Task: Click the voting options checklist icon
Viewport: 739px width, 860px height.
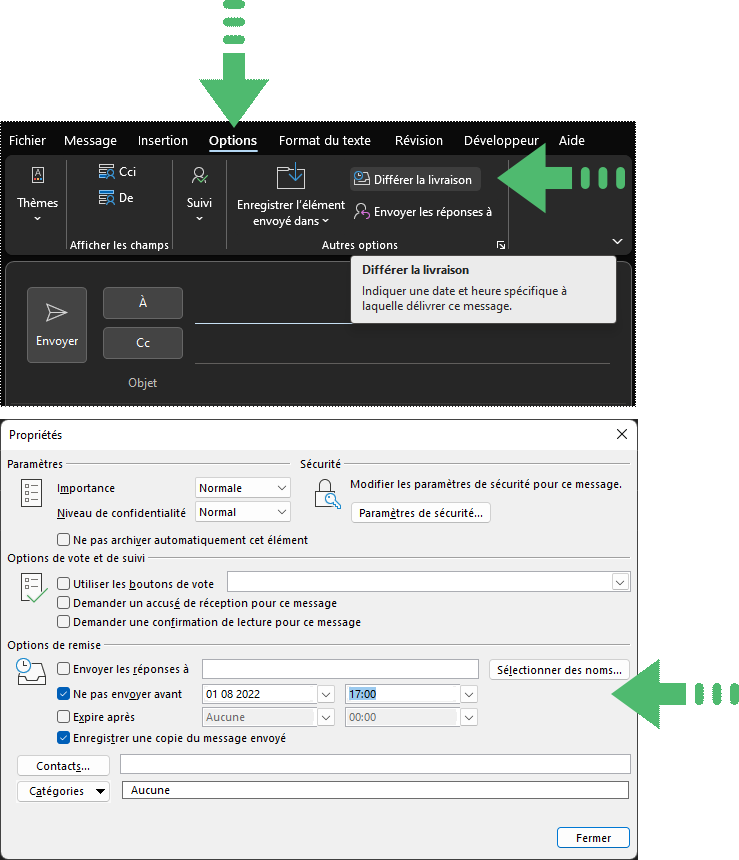Action: [33, 588]
